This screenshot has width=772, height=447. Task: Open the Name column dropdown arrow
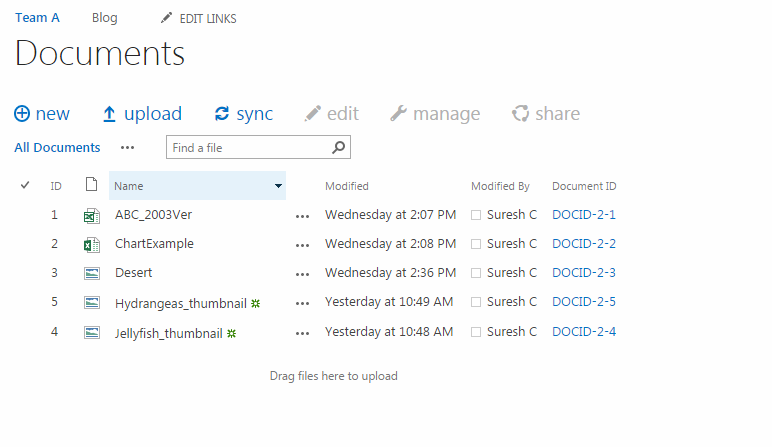[x=278, y=186]
